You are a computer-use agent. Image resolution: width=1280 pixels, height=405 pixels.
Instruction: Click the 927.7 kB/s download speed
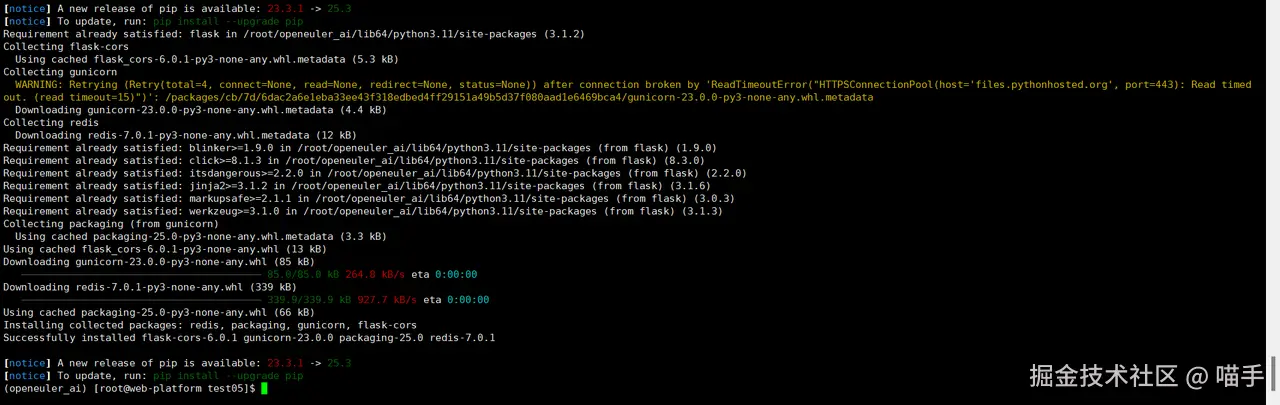pos(387,300)
